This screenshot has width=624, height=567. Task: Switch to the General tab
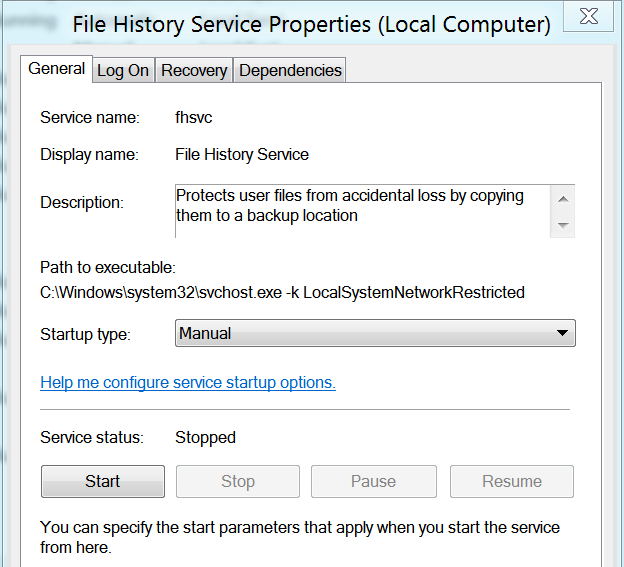pyautogui.click(x=57, y=69)
